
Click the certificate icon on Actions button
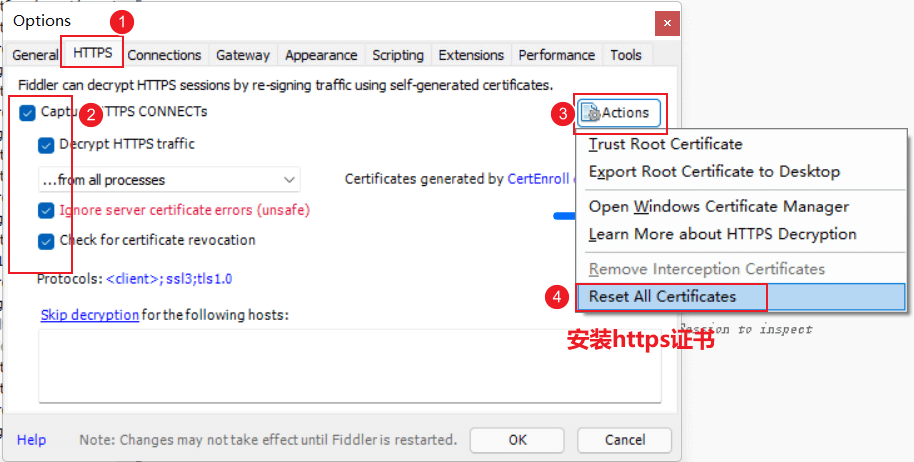[x=591, y=112]
